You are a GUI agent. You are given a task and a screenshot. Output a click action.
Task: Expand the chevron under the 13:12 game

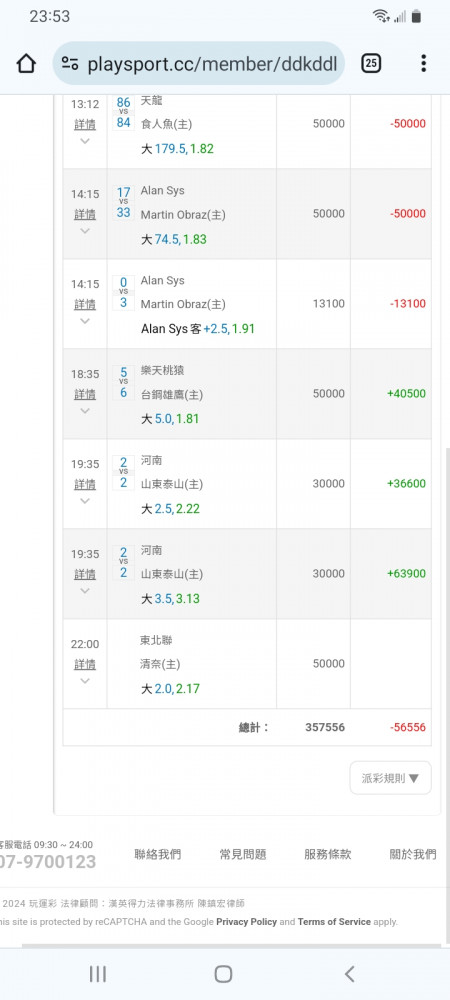pyautogui.click(x=85, y=141)
